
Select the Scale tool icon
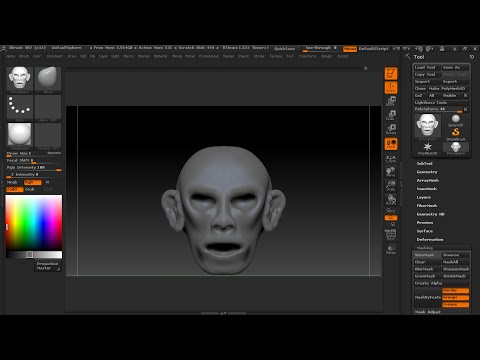point(391,115)
